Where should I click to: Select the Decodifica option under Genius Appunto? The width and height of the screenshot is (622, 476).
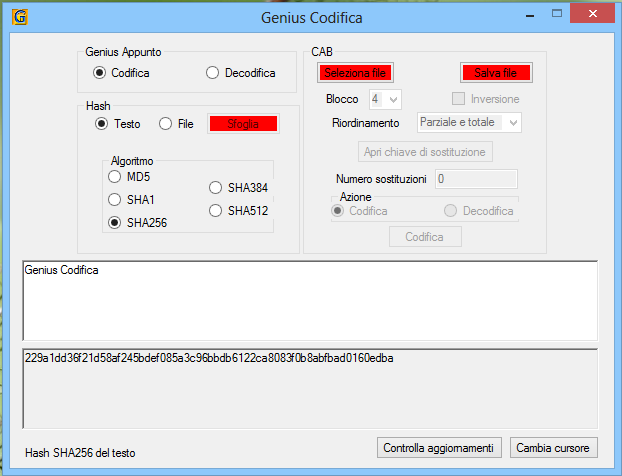pyautogui.click(x=213, y=73)
